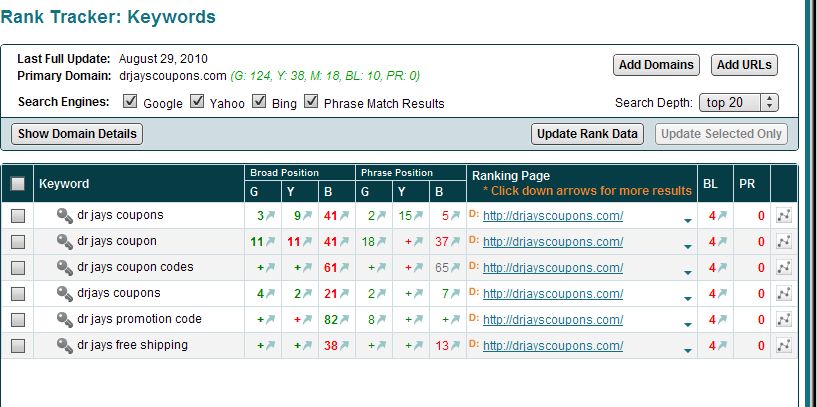Click the Add Domains button

(x=656, y=65)
